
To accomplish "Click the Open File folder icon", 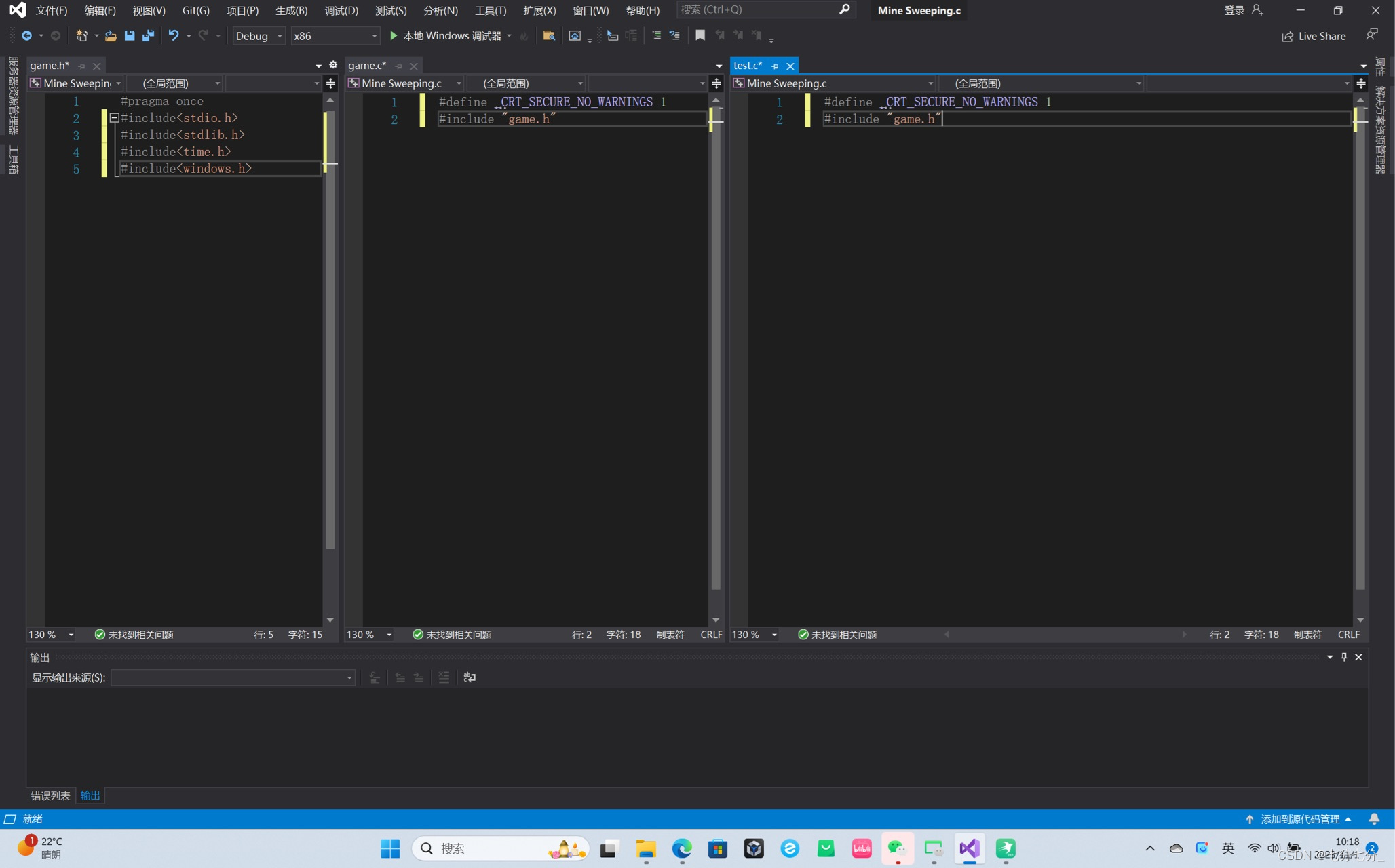I will tap(110, 36).
